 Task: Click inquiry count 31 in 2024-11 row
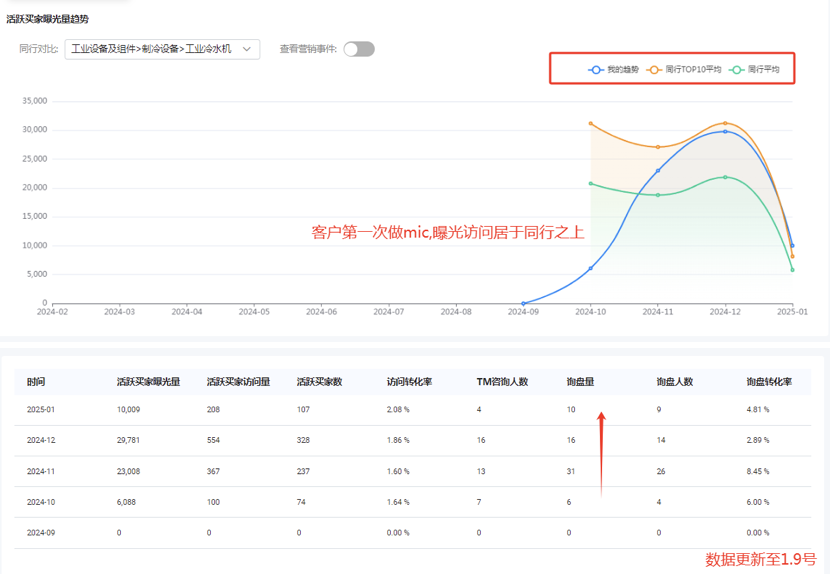tap(571, 471)
